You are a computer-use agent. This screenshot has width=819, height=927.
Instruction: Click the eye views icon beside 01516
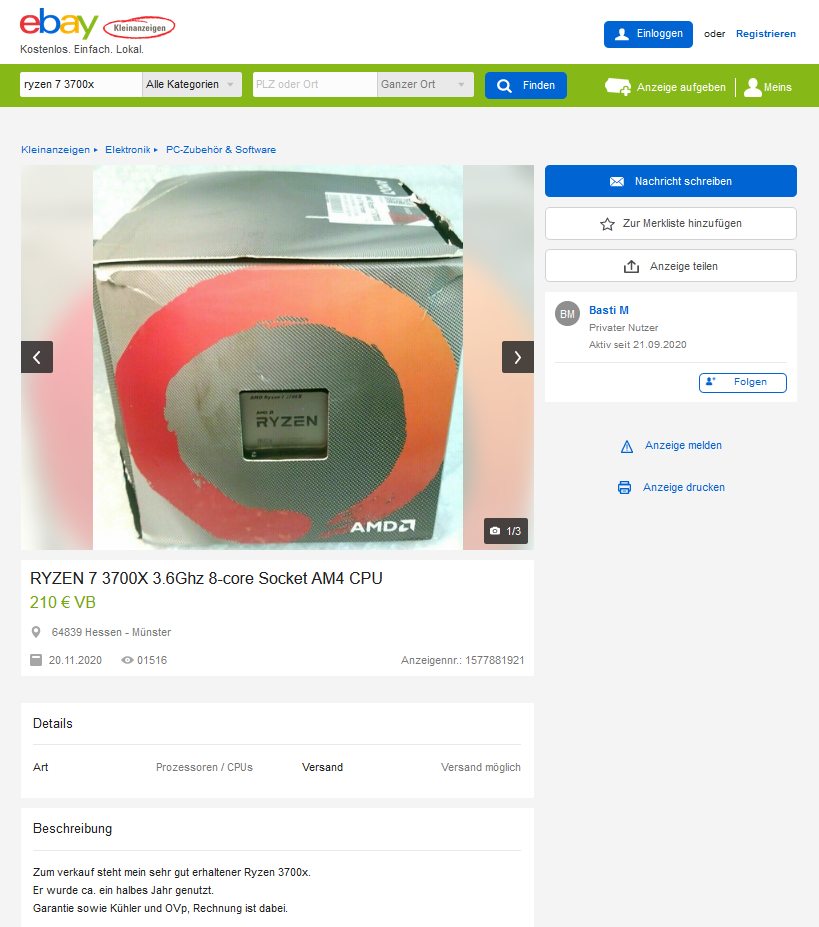point(127,660)
